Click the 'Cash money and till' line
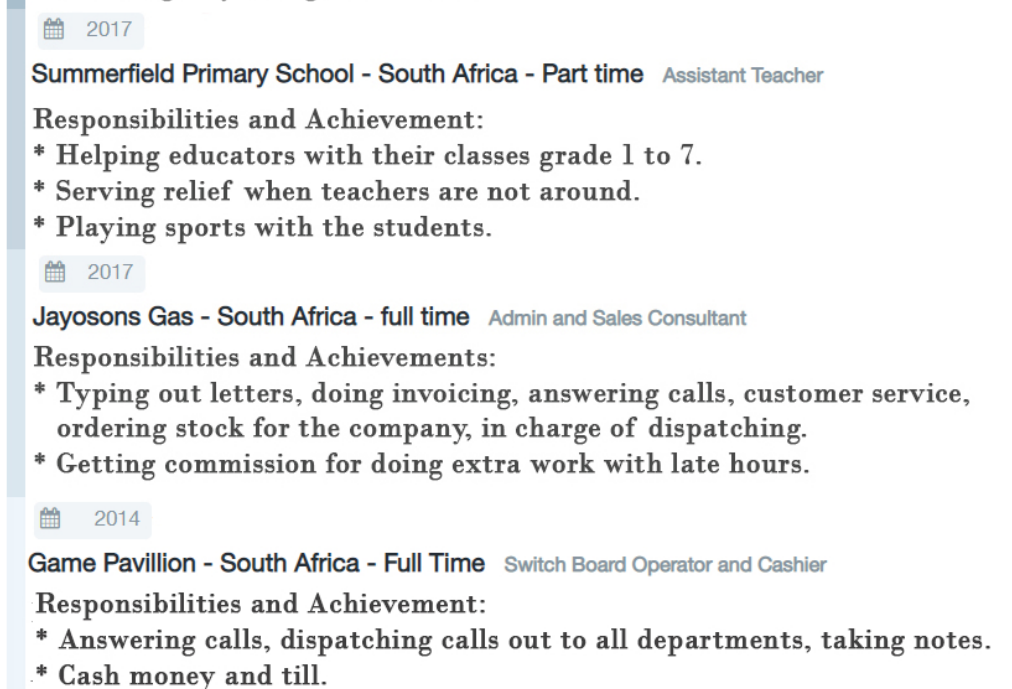Viewport: 1012px width, 689px height. pos(192,675)
